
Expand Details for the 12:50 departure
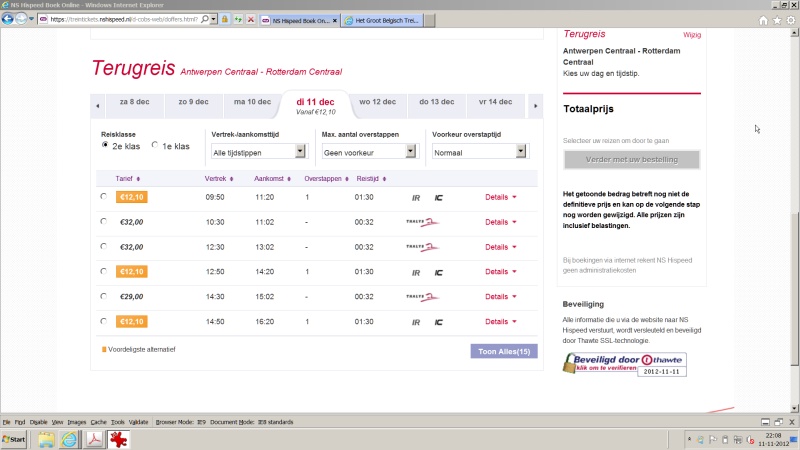point(500,271)
